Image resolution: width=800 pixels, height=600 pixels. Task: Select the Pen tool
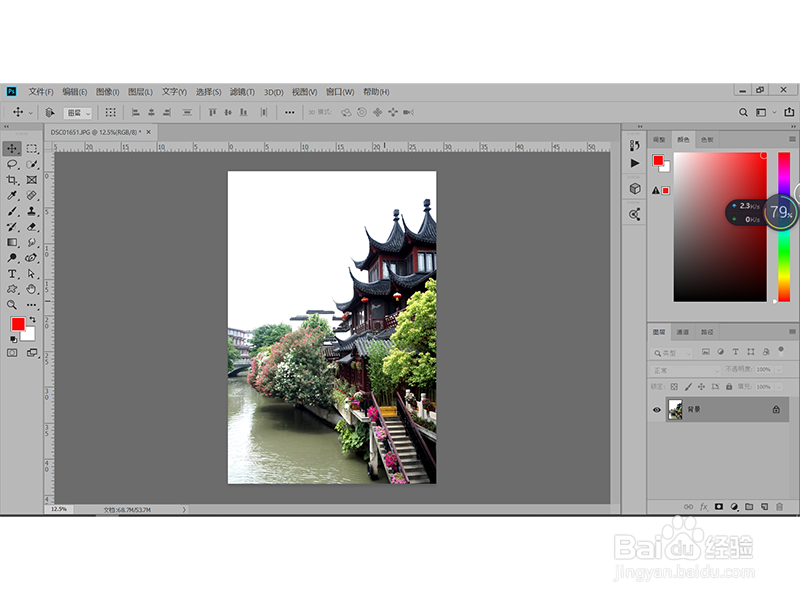[32, 258]
